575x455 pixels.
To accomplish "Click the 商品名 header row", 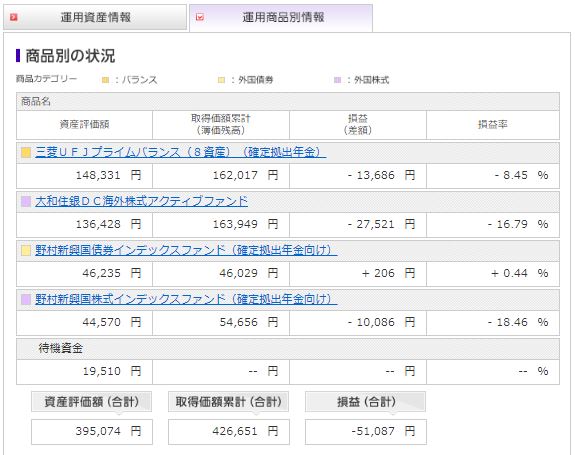I will pyautogui.click(x=288, y=102).
